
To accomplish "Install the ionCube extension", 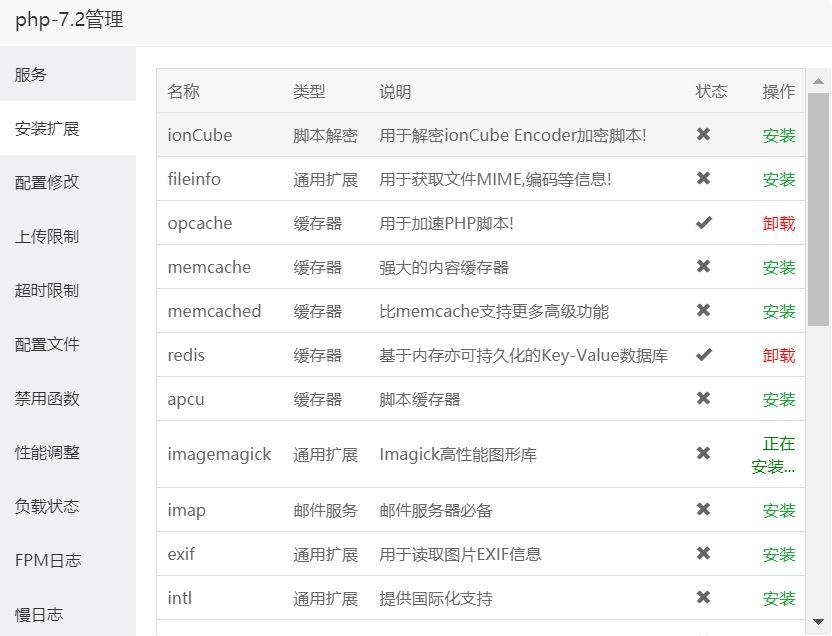I will pyautogui.click(x=779, y=135).
